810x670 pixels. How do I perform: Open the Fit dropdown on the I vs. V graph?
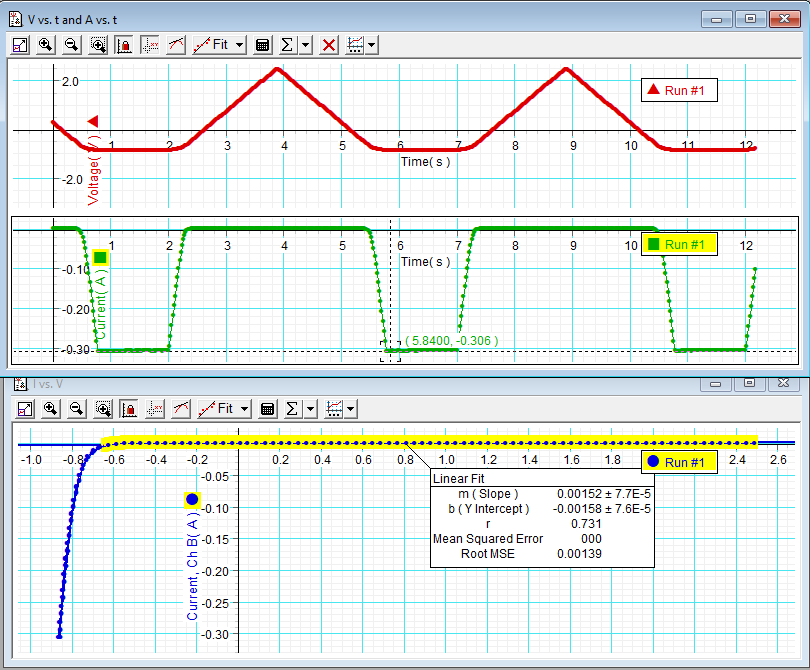[222, 408]
